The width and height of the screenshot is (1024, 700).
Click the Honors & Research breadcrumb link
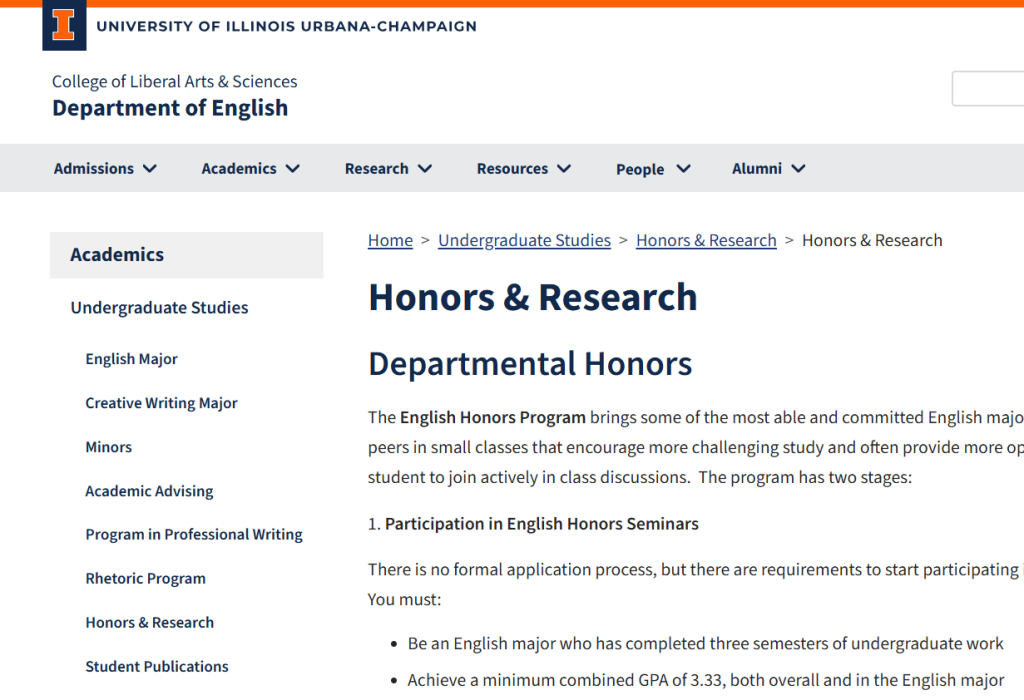(706, 240)
